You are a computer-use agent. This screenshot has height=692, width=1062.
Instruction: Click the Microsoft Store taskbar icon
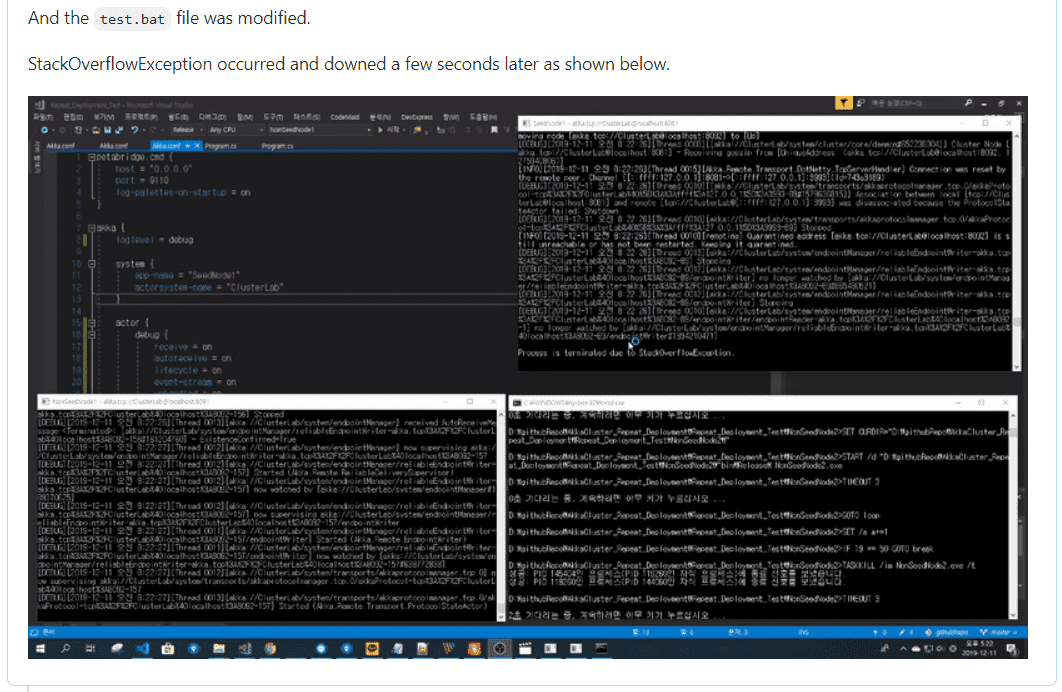(168, 649)
